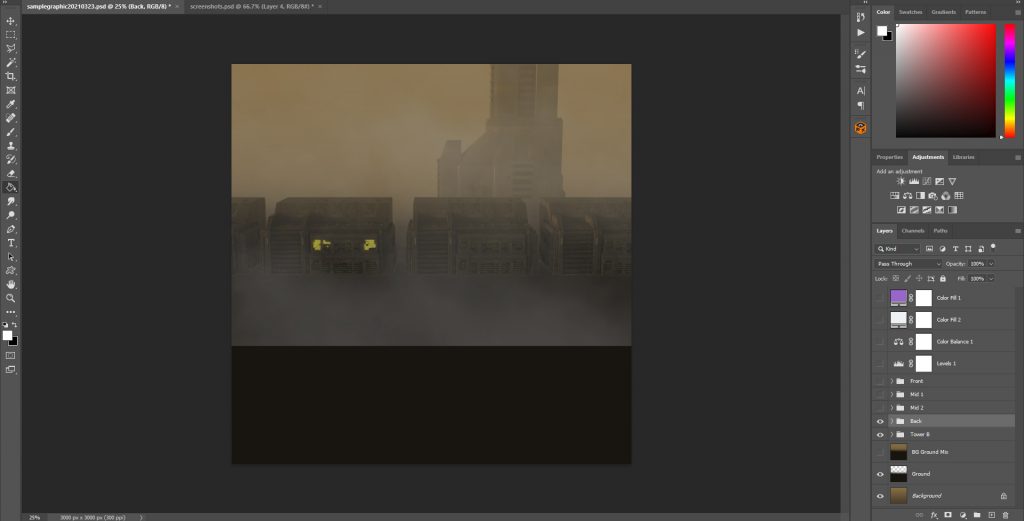Open the Character panel icon
The width and height of the screenshot is (1024, 521).
tap(860, 91)
